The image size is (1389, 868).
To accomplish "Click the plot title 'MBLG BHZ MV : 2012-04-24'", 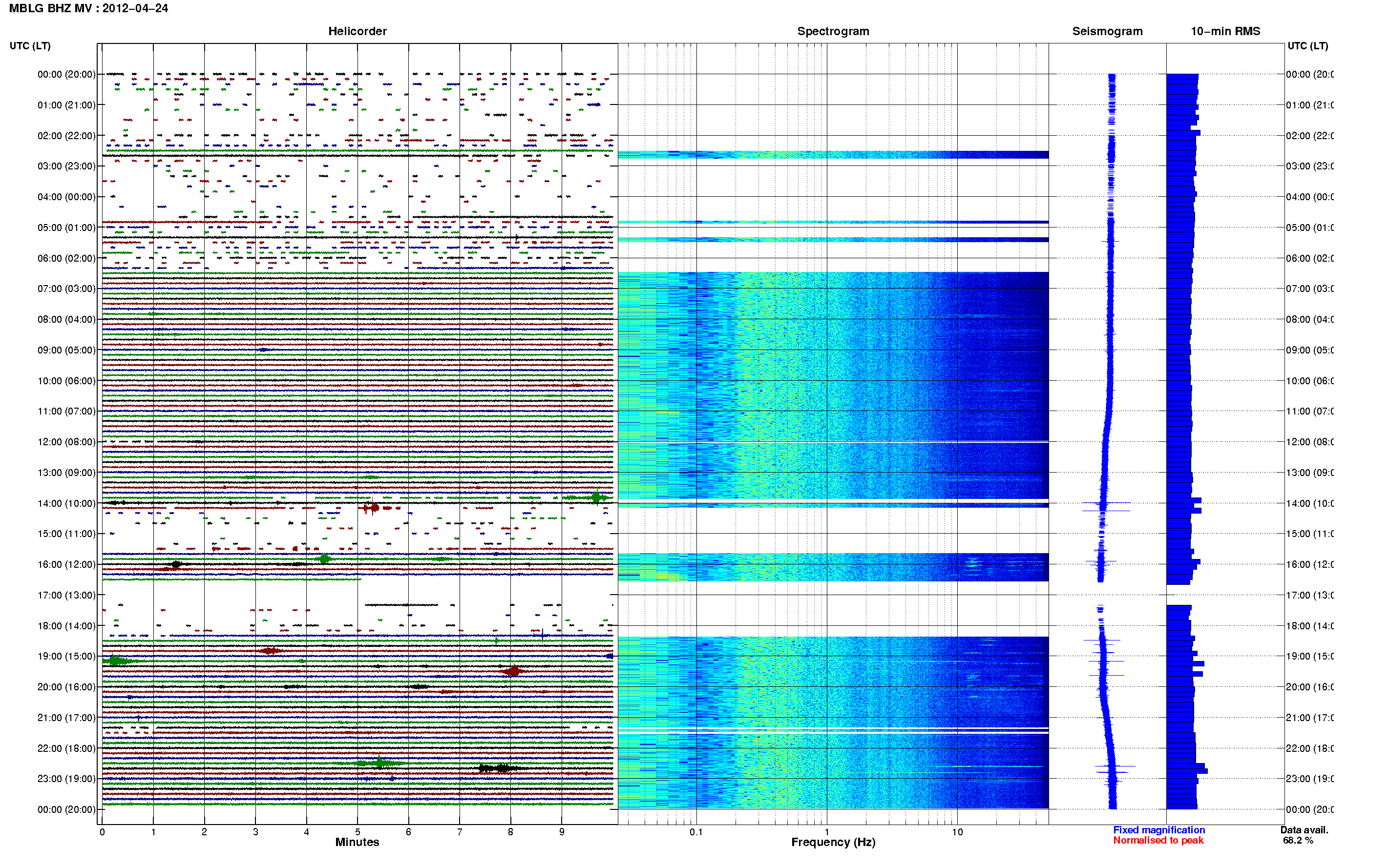I will [x=88, y=8].
